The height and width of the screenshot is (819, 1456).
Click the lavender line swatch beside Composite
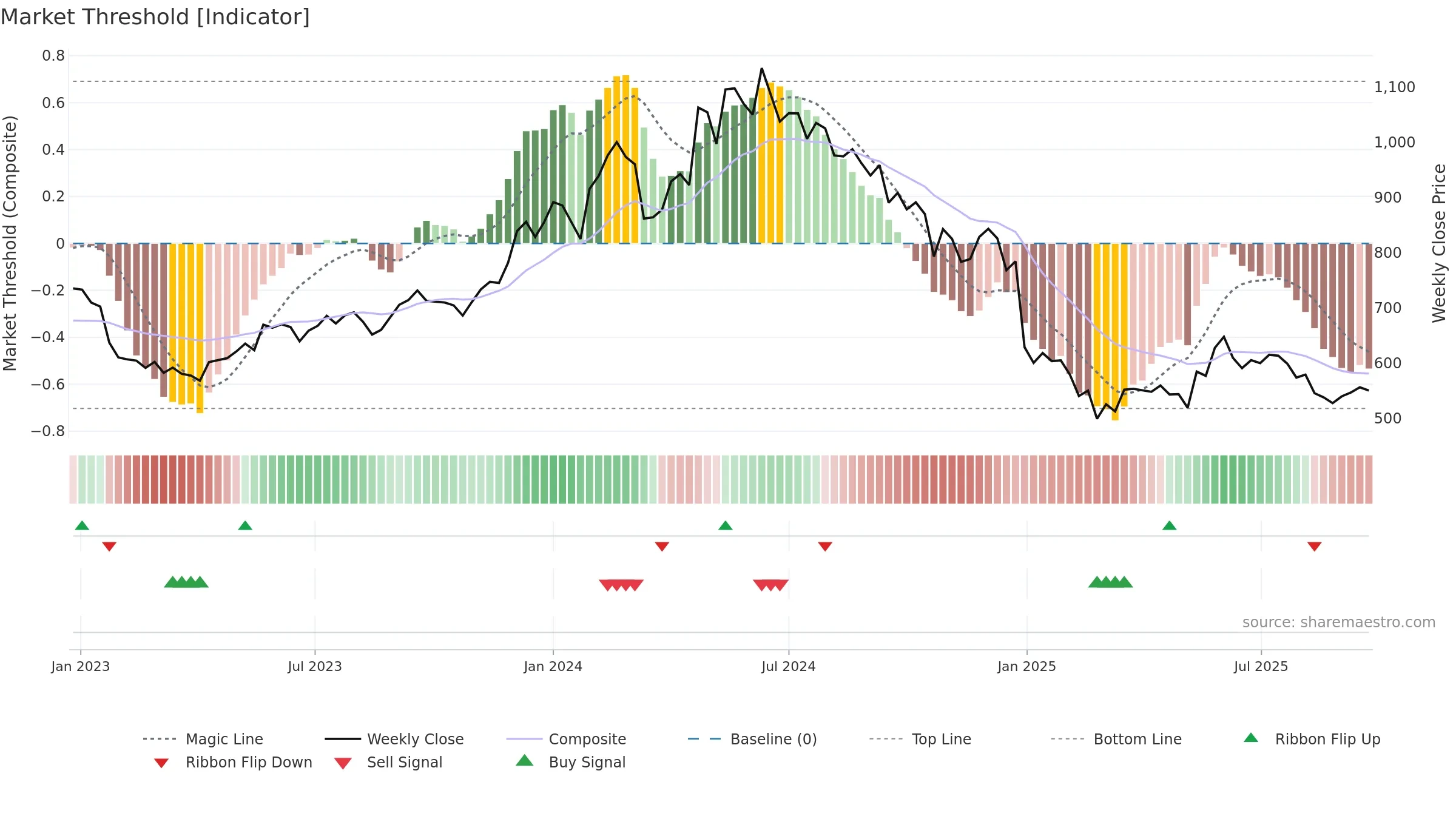coord(524,739)
